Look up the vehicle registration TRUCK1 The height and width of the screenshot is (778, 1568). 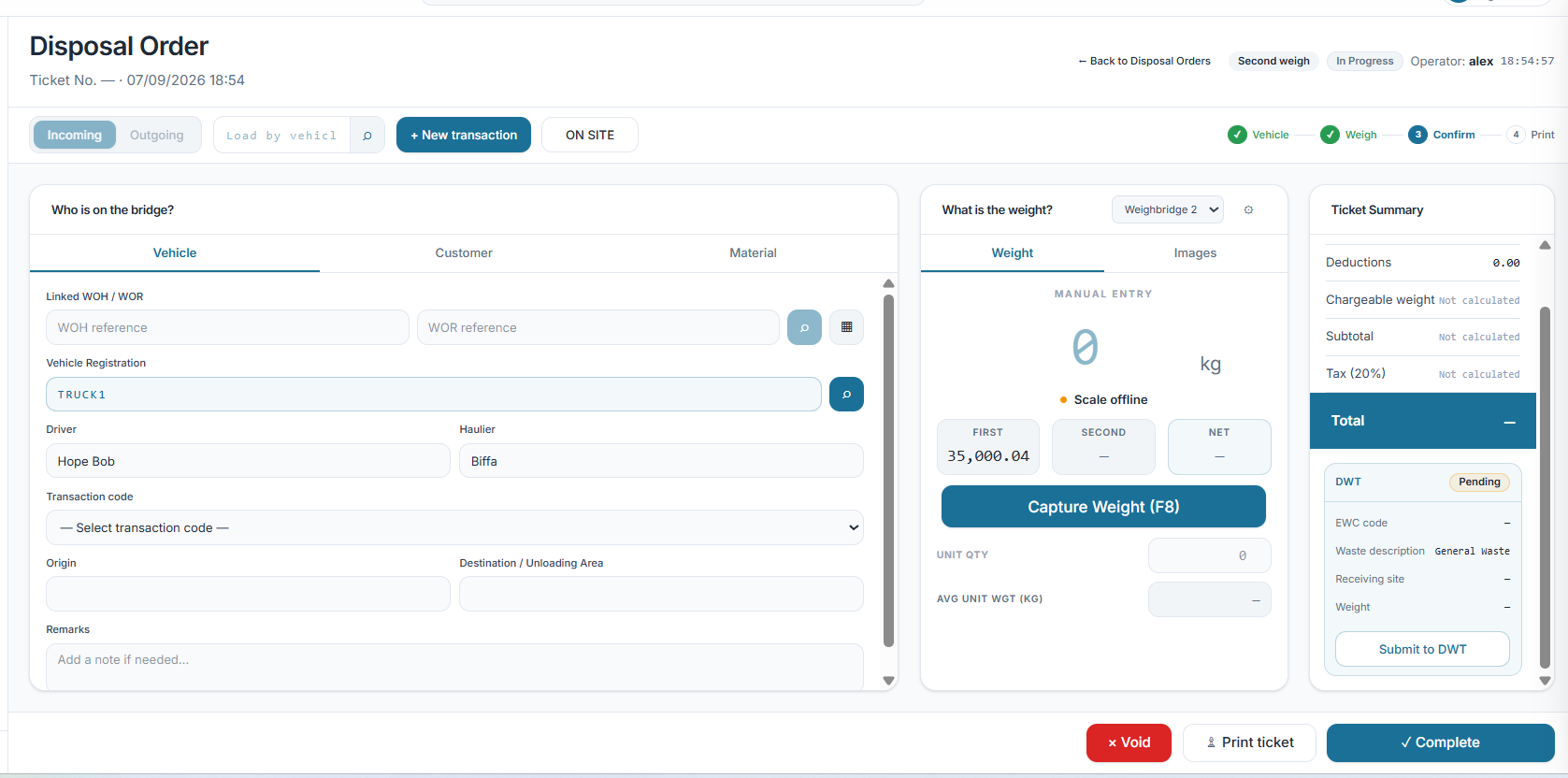coord(846,395)
